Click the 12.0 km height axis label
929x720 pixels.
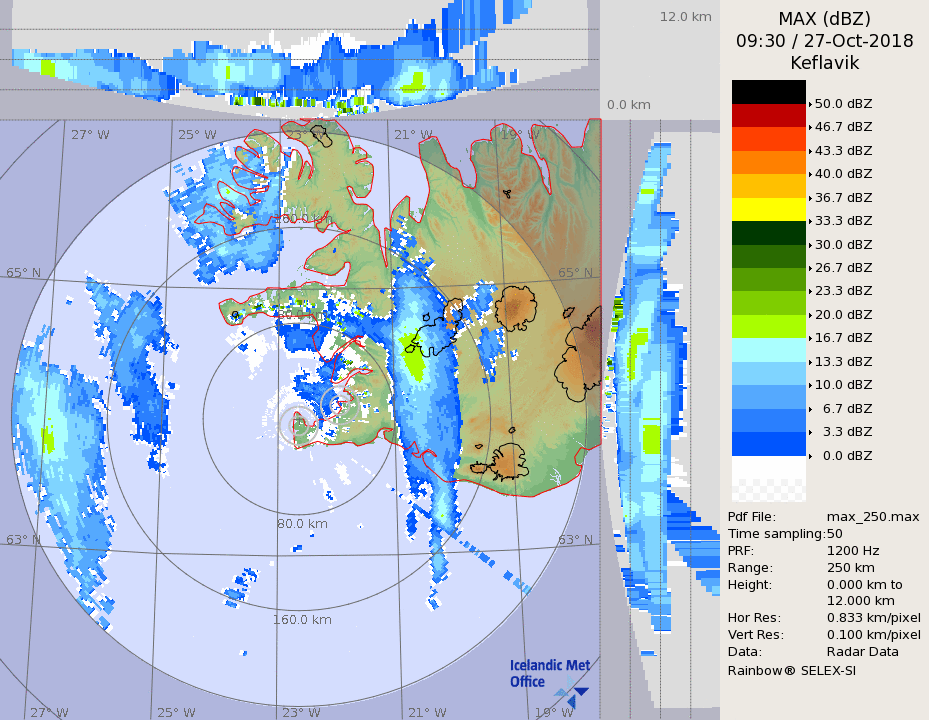click(685, 17)
